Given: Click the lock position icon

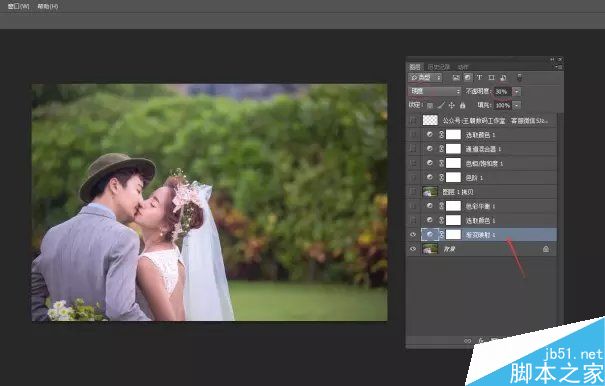Looking at the screenshot, I should 452,105.
